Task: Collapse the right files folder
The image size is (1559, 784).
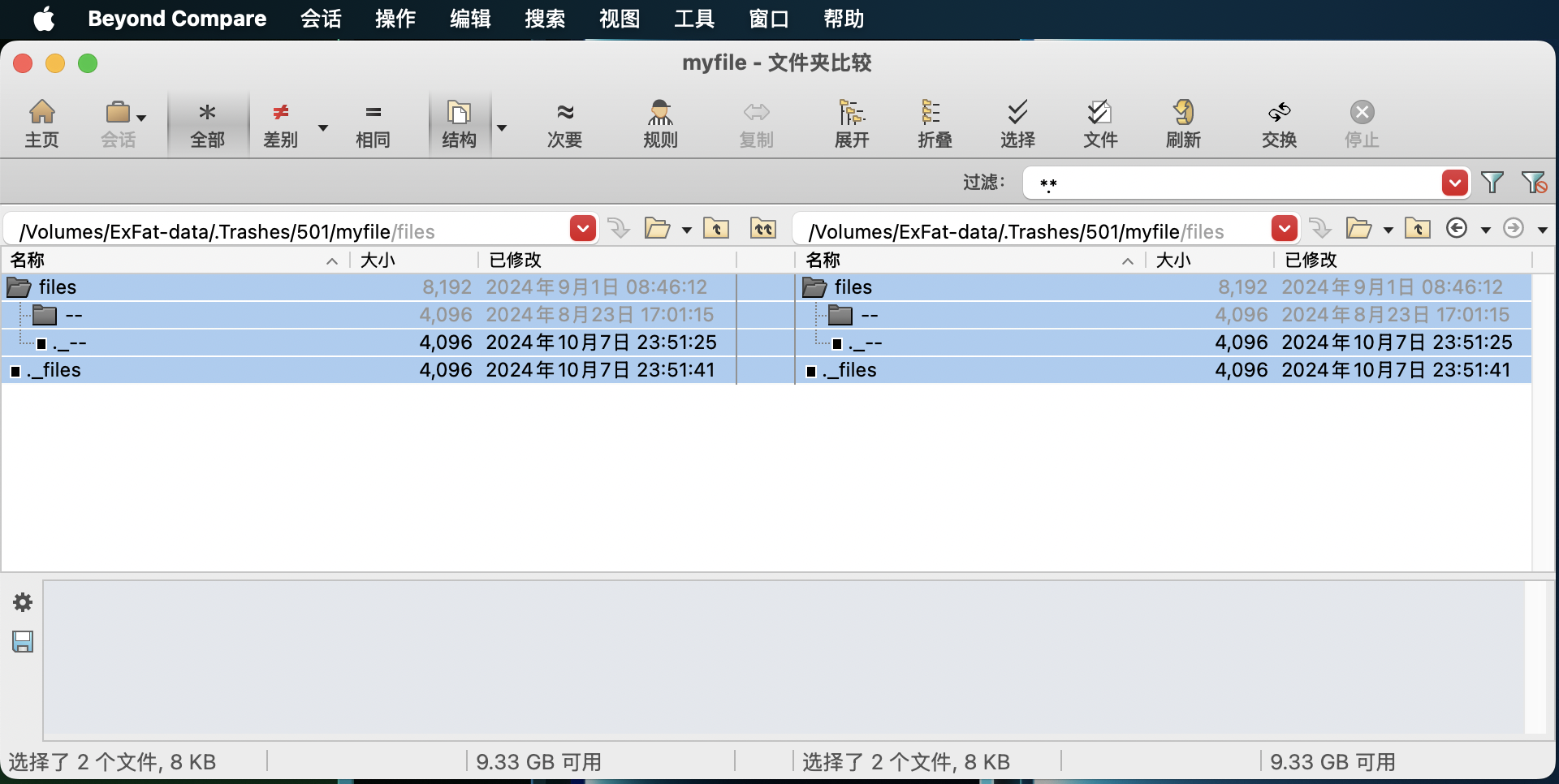Action: point(814,287)
